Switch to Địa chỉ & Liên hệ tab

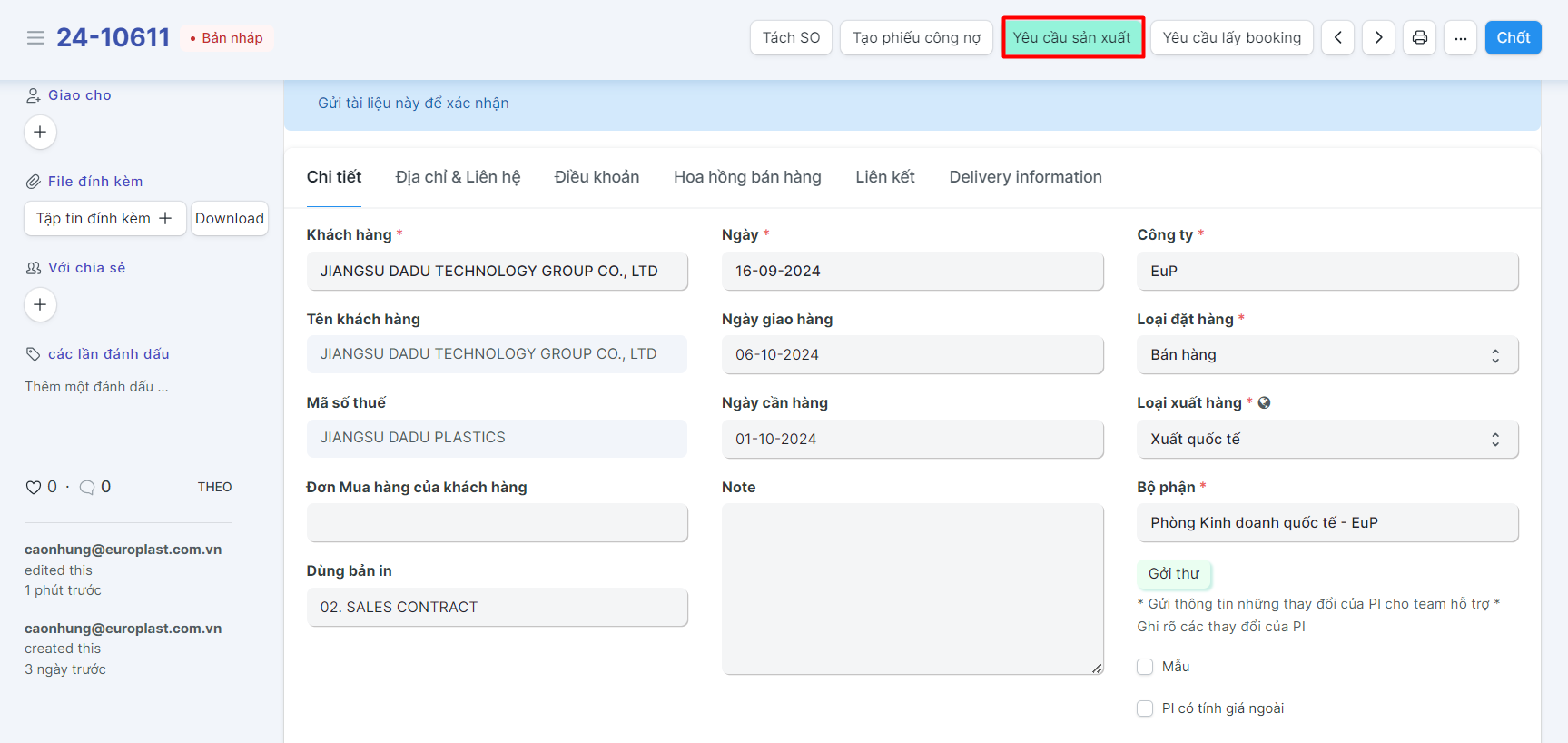(x=458, y=177)
